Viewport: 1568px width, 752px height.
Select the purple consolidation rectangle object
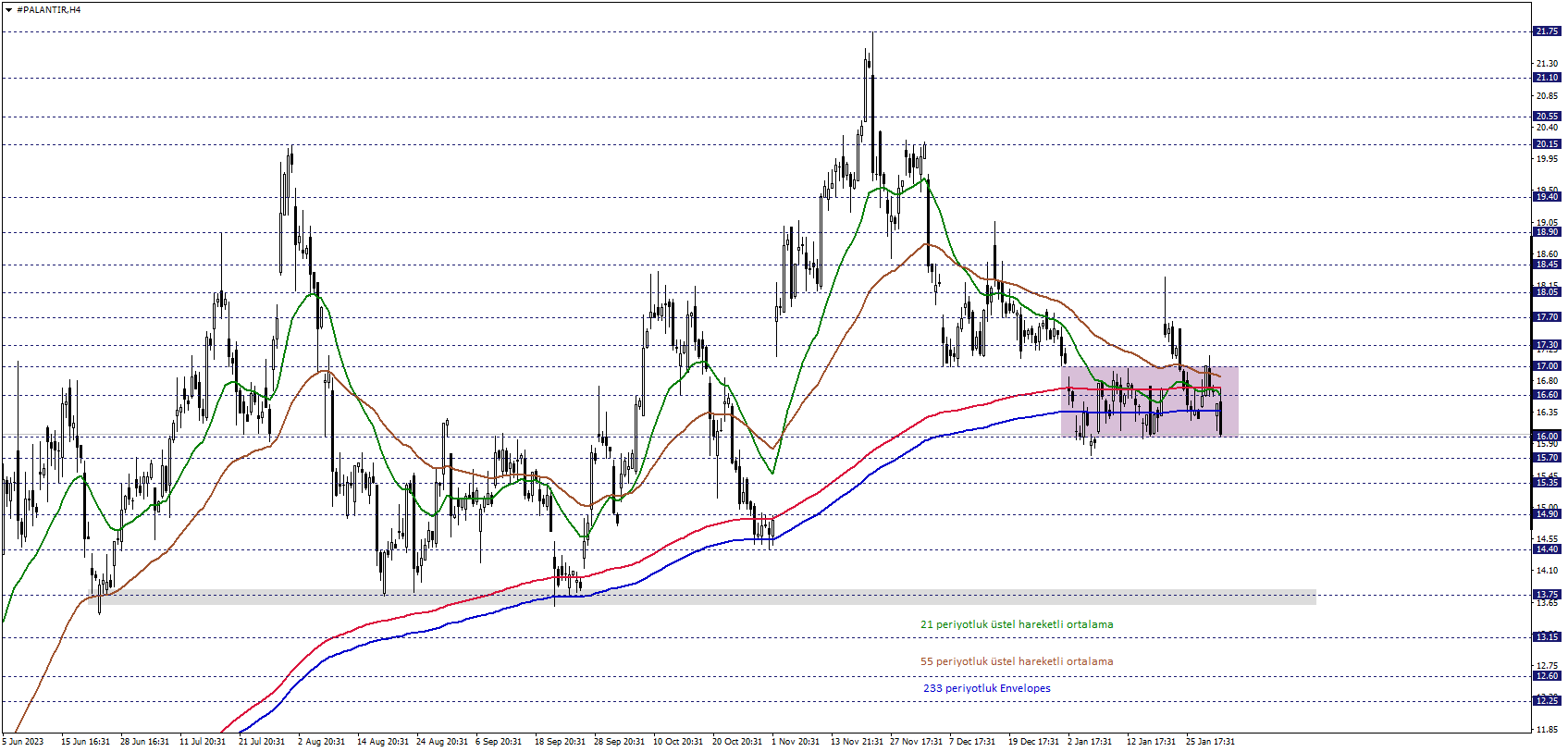pos(1149,401)
